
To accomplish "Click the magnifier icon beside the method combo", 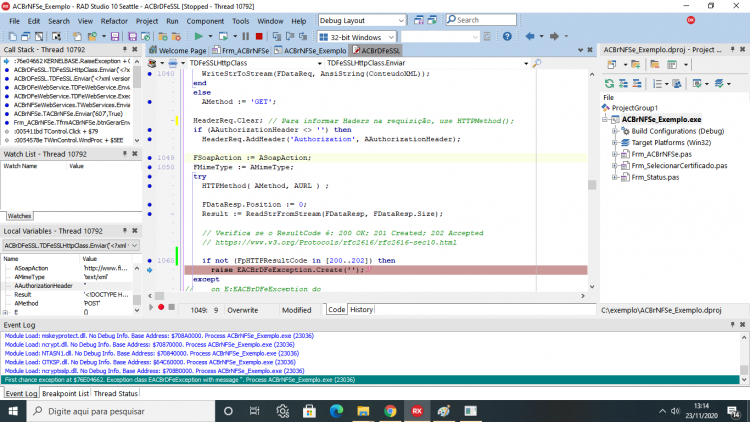I will 537,63.
